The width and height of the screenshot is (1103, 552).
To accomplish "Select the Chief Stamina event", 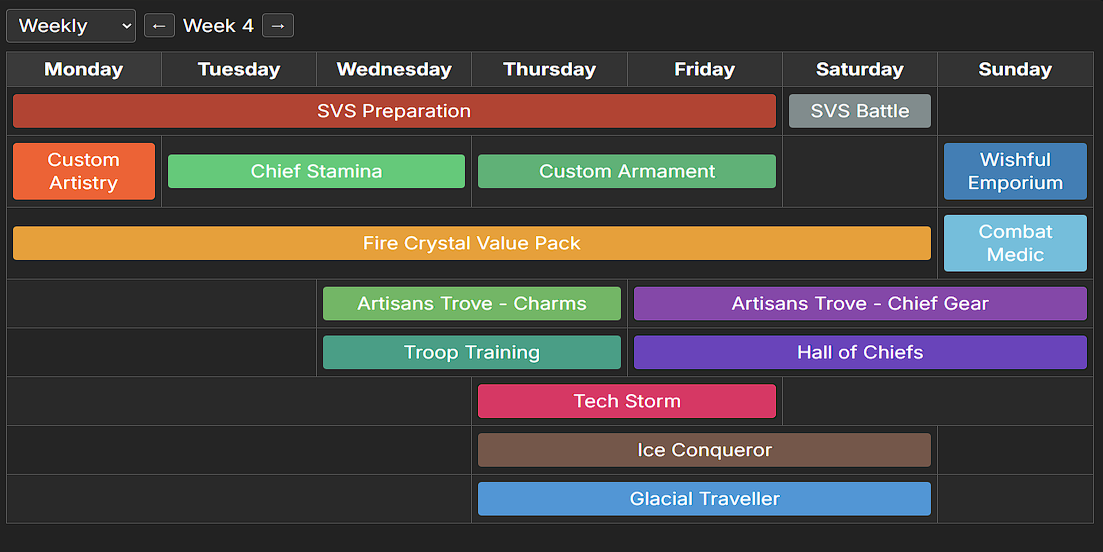I will (316, 171).
